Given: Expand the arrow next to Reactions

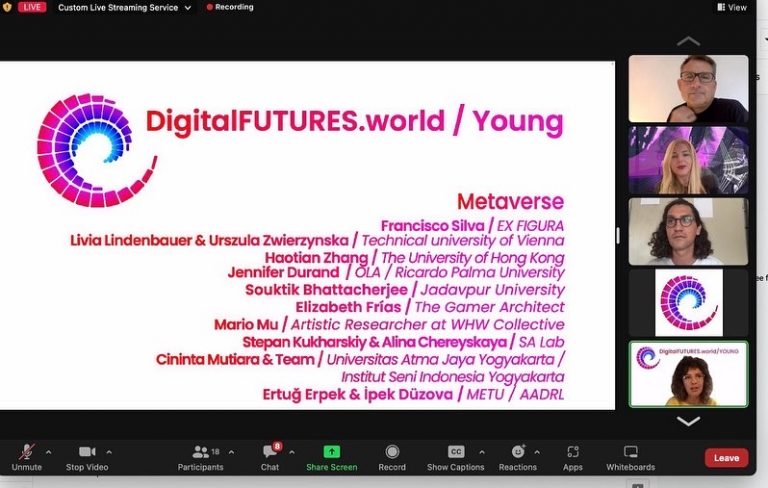Looking at the screenshot, I should tap(537, 452).
